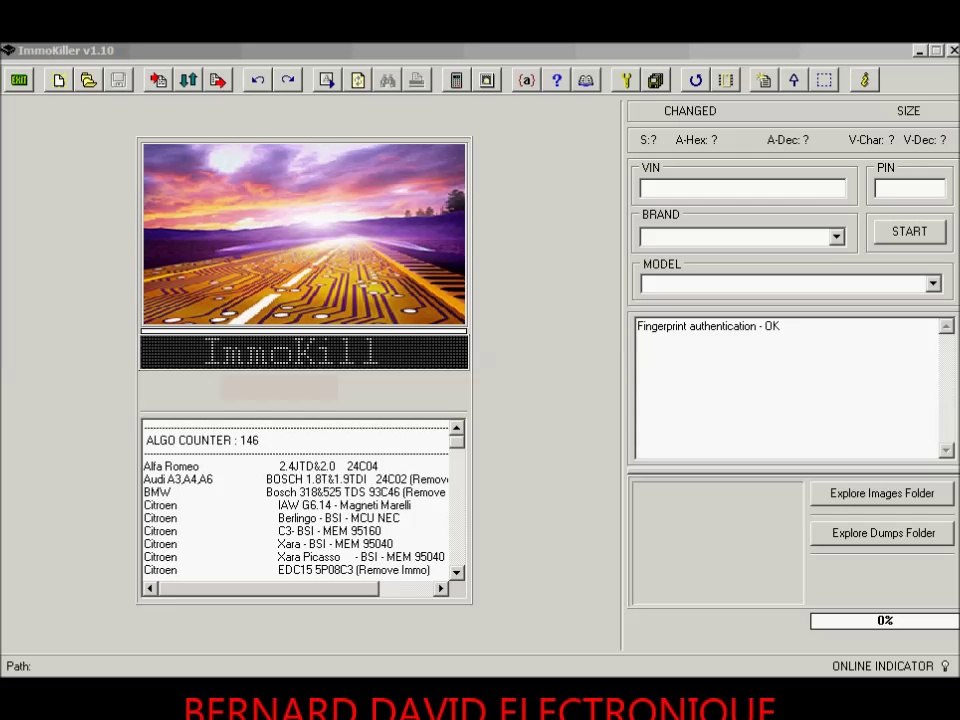960x720 pixels.
Task: Click the letter A with blue arrow icon
Action: [x=327, y=80]
